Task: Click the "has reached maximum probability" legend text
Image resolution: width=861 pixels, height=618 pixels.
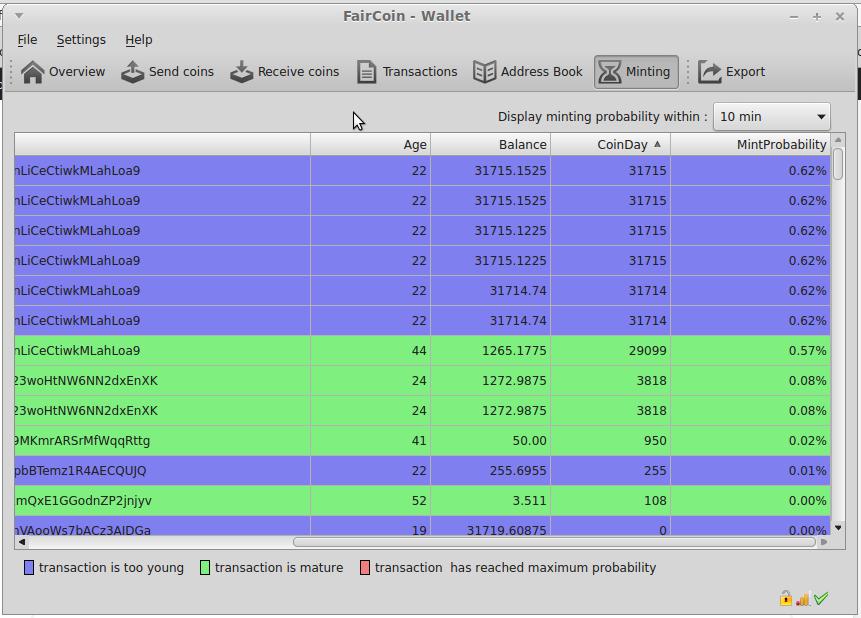Action: pyautogui.click(x=553, y=567)
